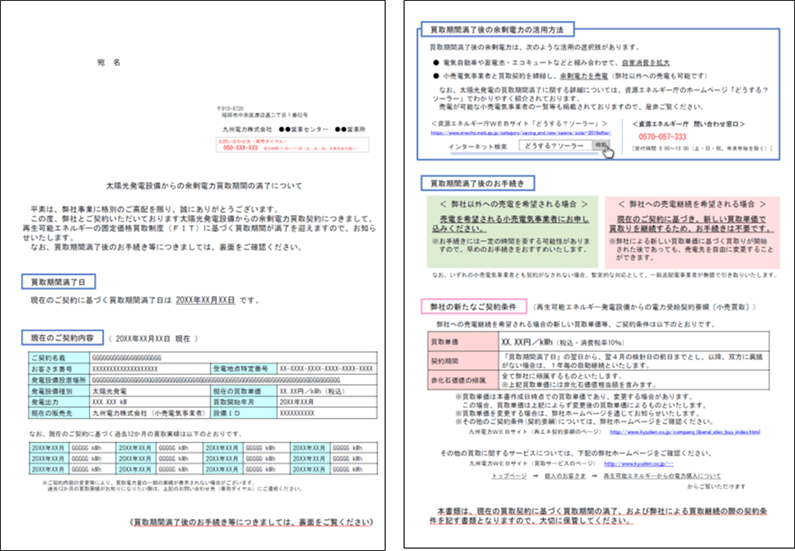Click the インターネット検索 label

tap(478, 146)
